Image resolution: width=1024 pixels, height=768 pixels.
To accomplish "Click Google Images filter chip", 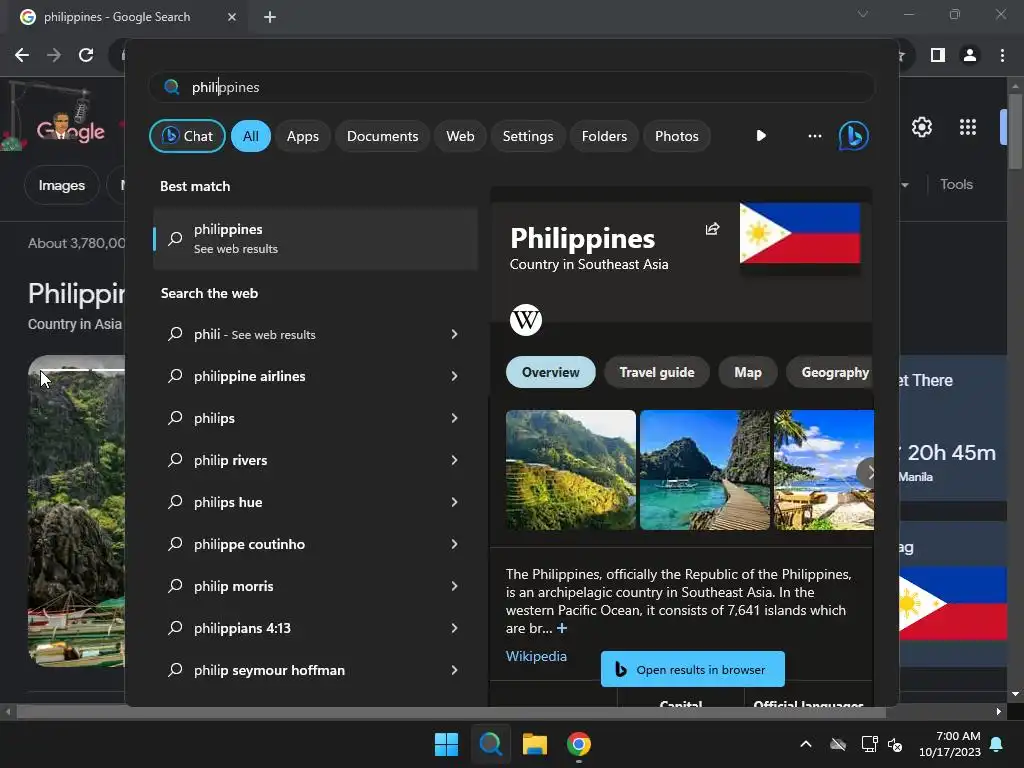I will coord(61,185).
